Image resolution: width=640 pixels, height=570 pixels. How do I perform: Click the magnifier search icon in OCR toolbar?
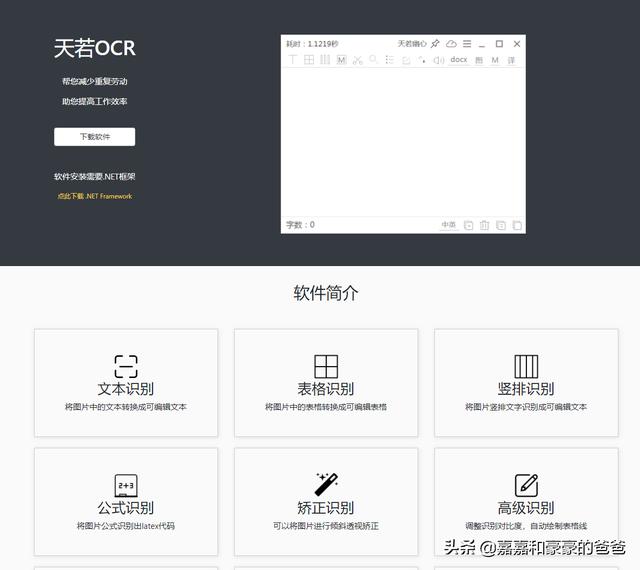click(373, 60)
